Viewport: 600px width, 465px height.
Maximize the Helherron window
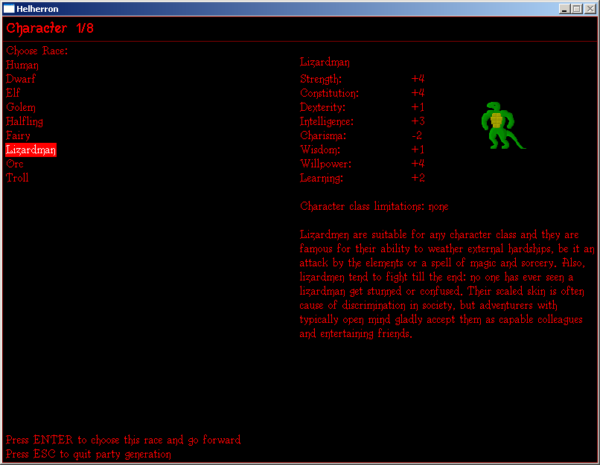[x=575, y=8]
